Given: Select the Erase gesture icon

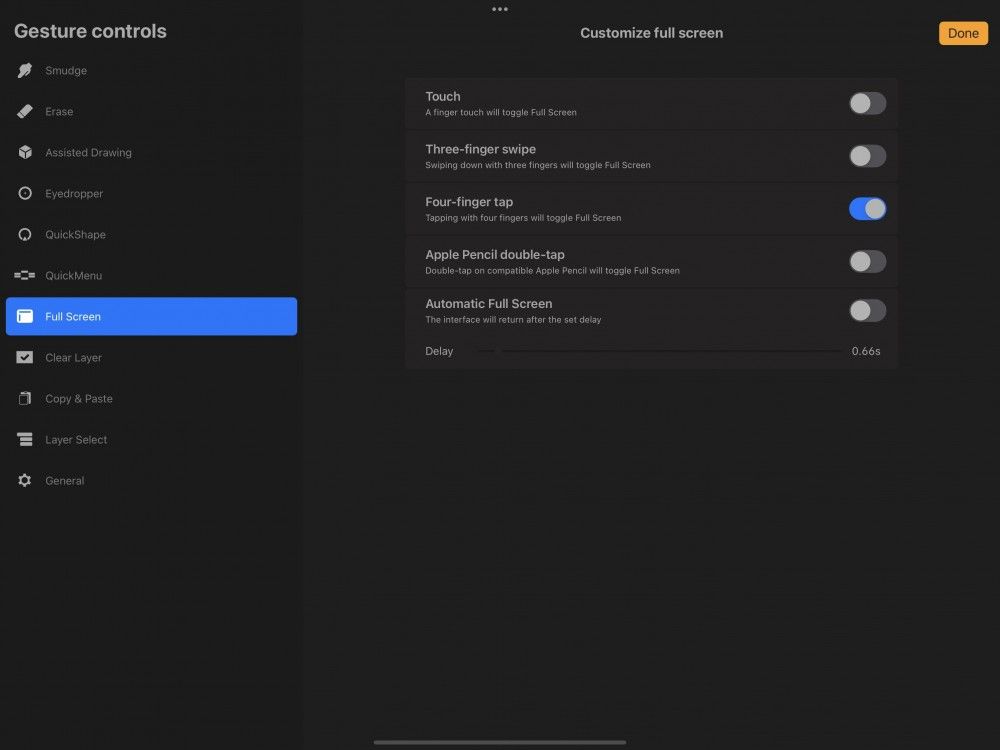Looking at the screenshot, I should [23, 111].
